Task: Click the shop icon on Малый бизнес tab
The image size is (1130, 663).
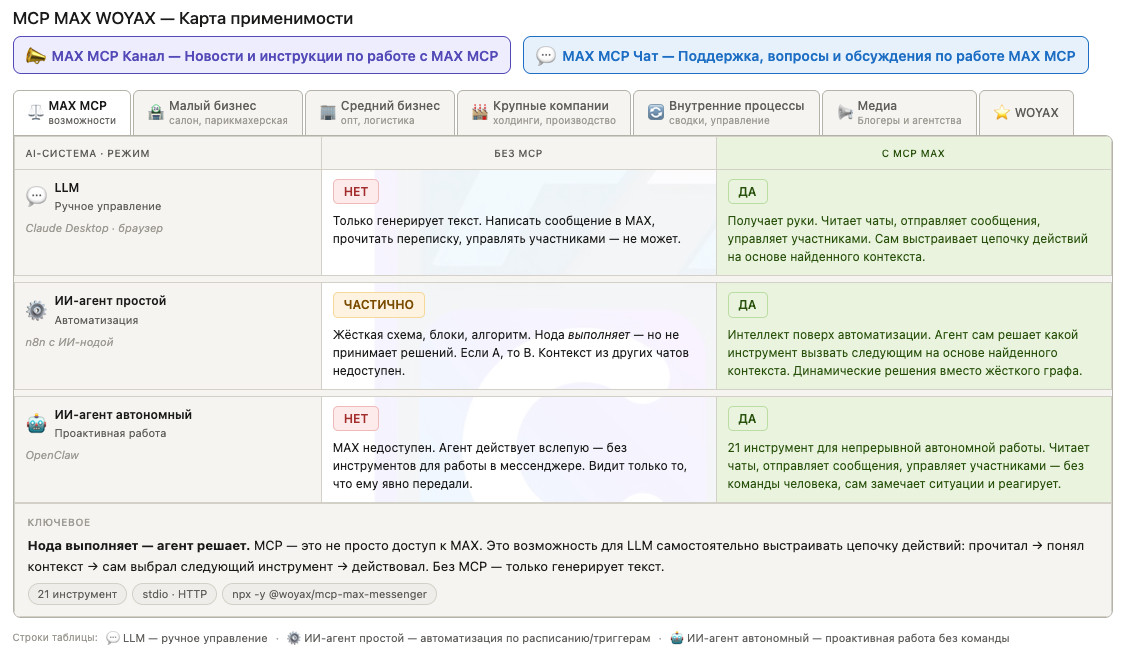Action: pyautogui.click(x=156, y=112)
